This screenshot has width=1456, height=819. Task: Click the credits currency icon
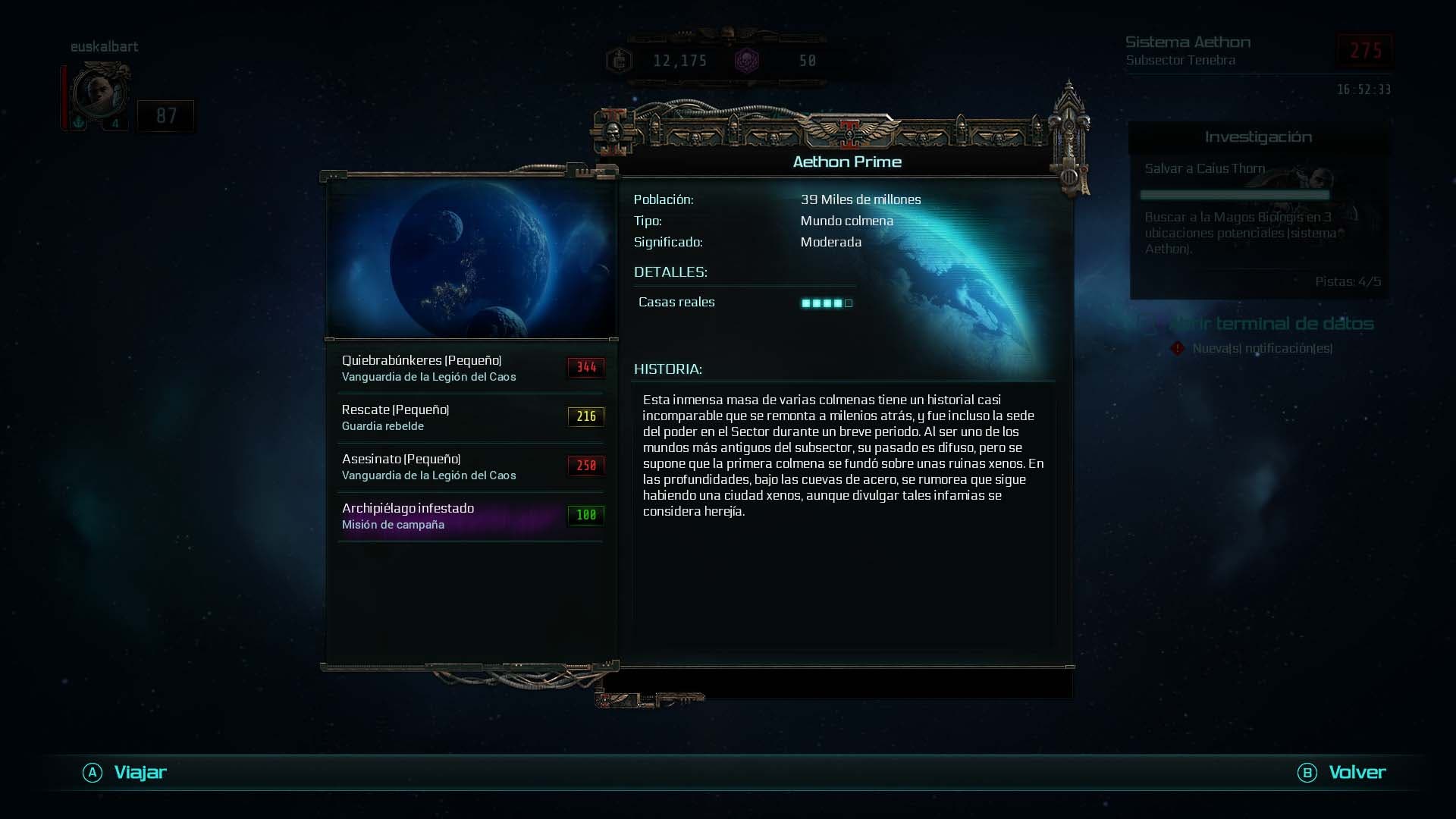click(x=620, y=61)
